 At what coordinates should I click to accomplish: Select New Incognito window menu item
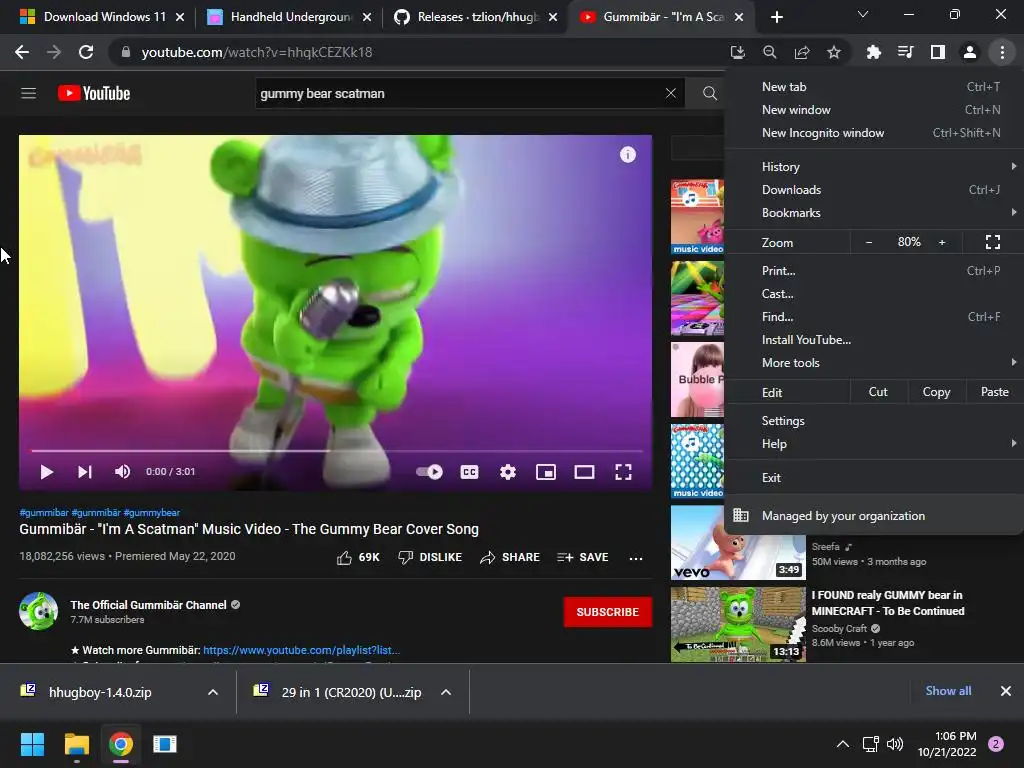tap(874, 133)
